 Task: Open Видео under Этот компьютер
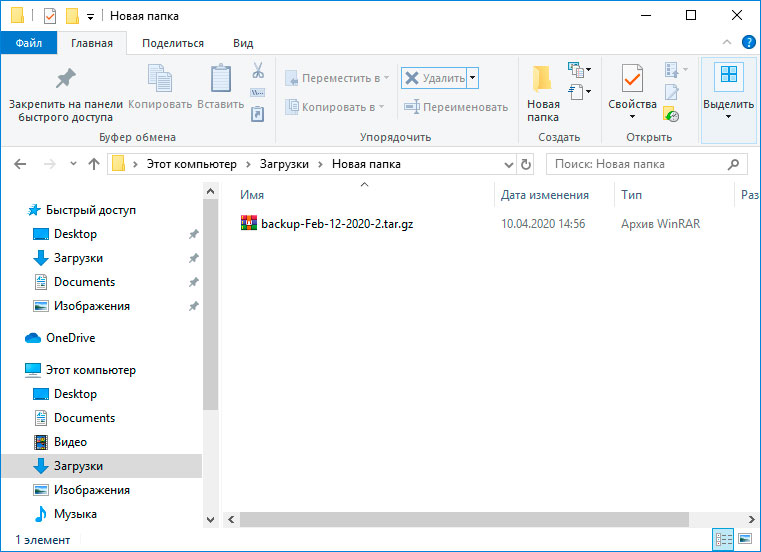[70, 442]
